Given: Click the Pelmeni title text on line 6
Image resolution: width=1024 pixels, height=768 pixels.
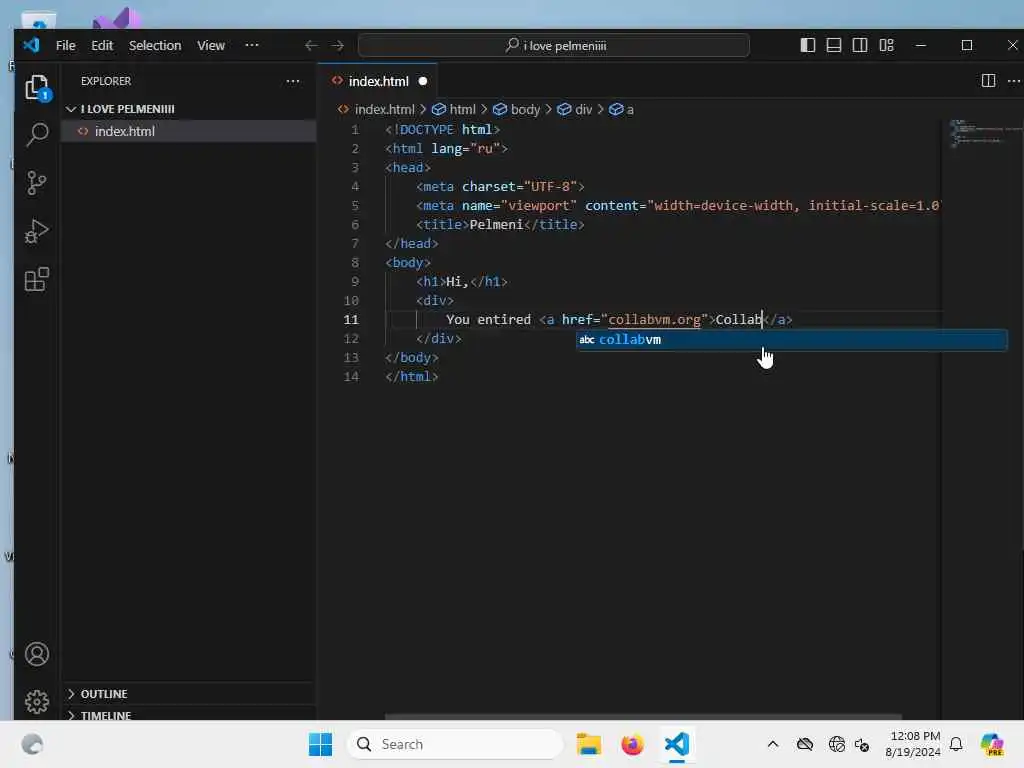Looking at the screenshot, I should tap(496, 225).
